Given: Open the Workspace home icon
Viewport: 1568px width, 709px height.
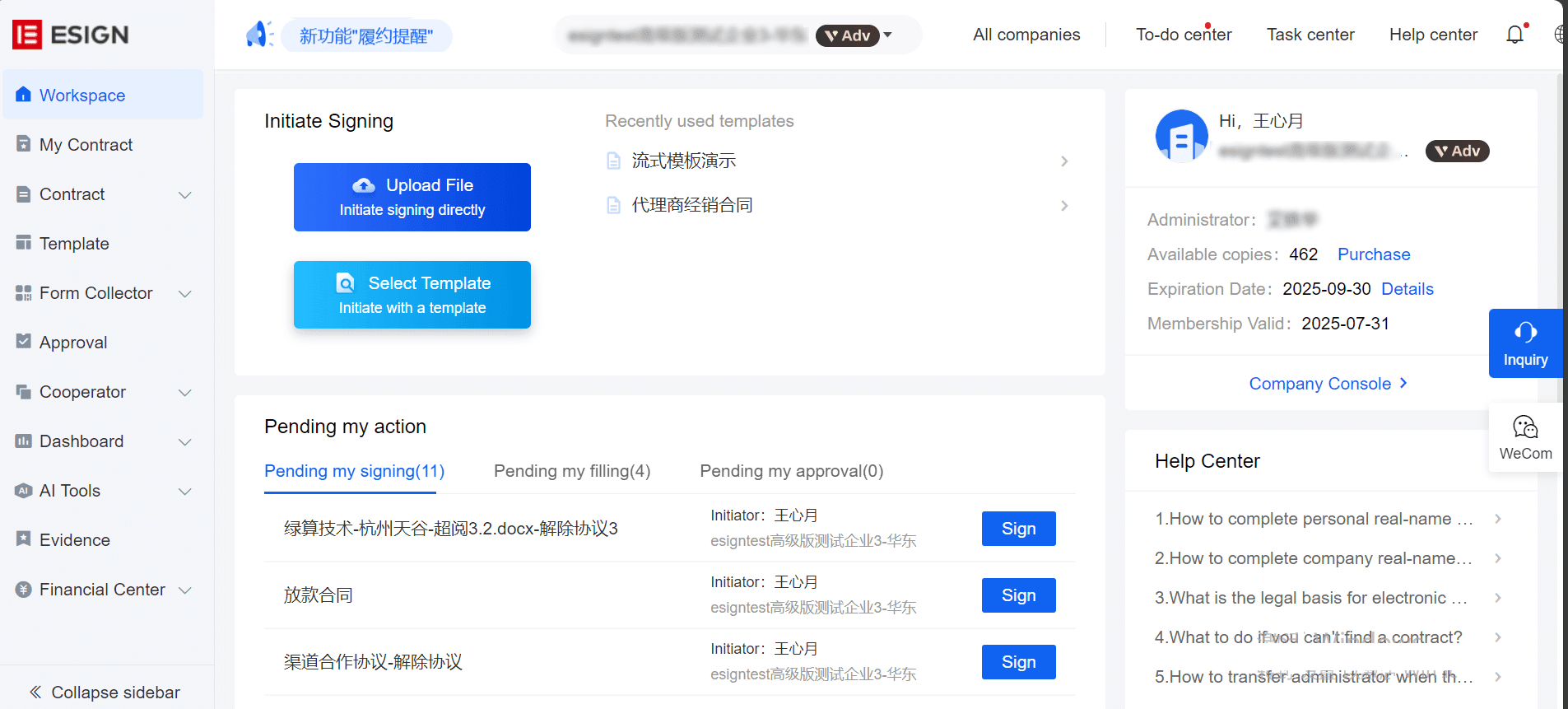Looking at the screenshot, I should coord(23,95).
